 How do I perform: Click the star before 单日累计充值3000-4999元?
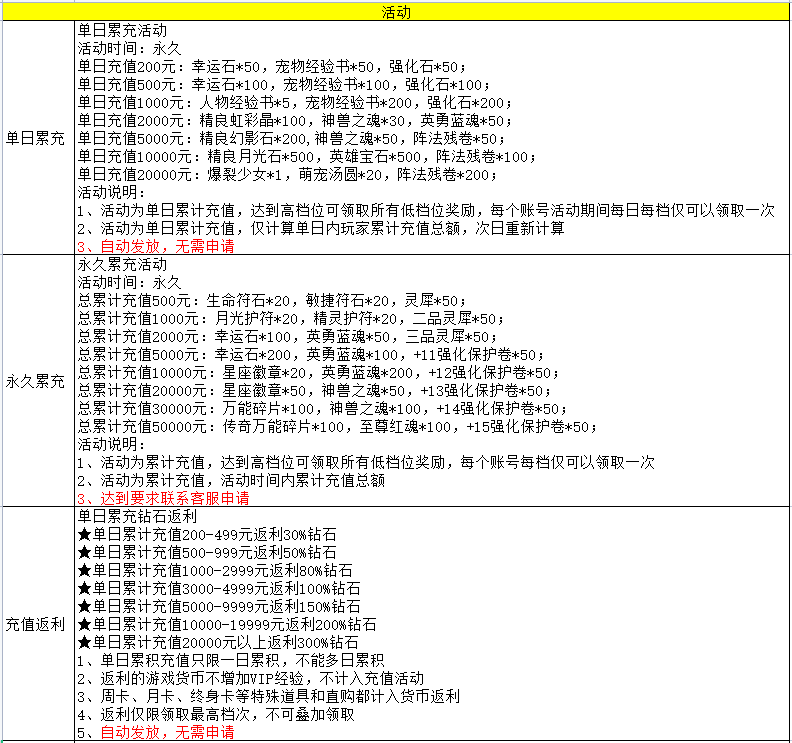[x=84, y=588]
